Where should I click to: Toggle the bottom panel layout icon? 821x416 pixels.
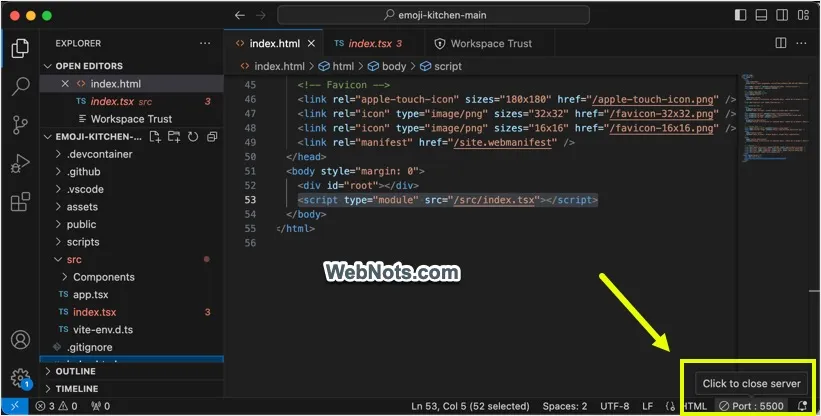click(760, 16)
